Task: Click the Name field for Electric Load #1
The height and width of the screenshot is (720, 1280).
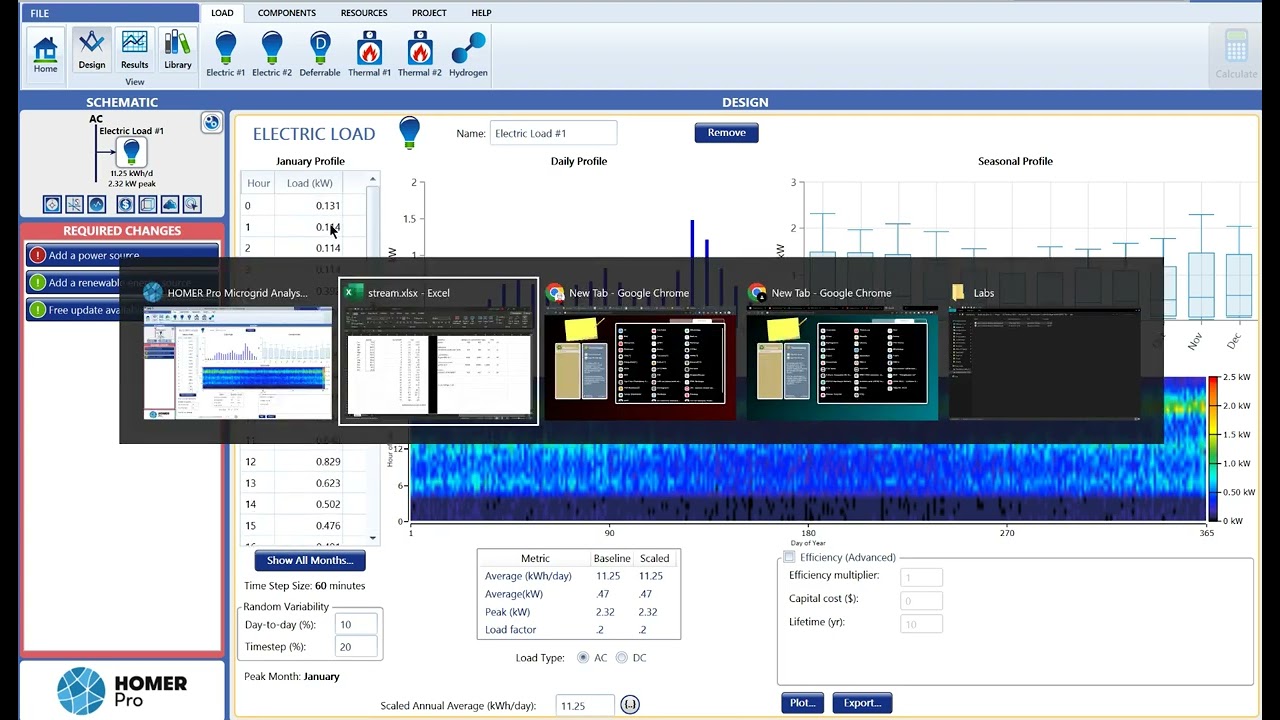Action: (553, 133)
